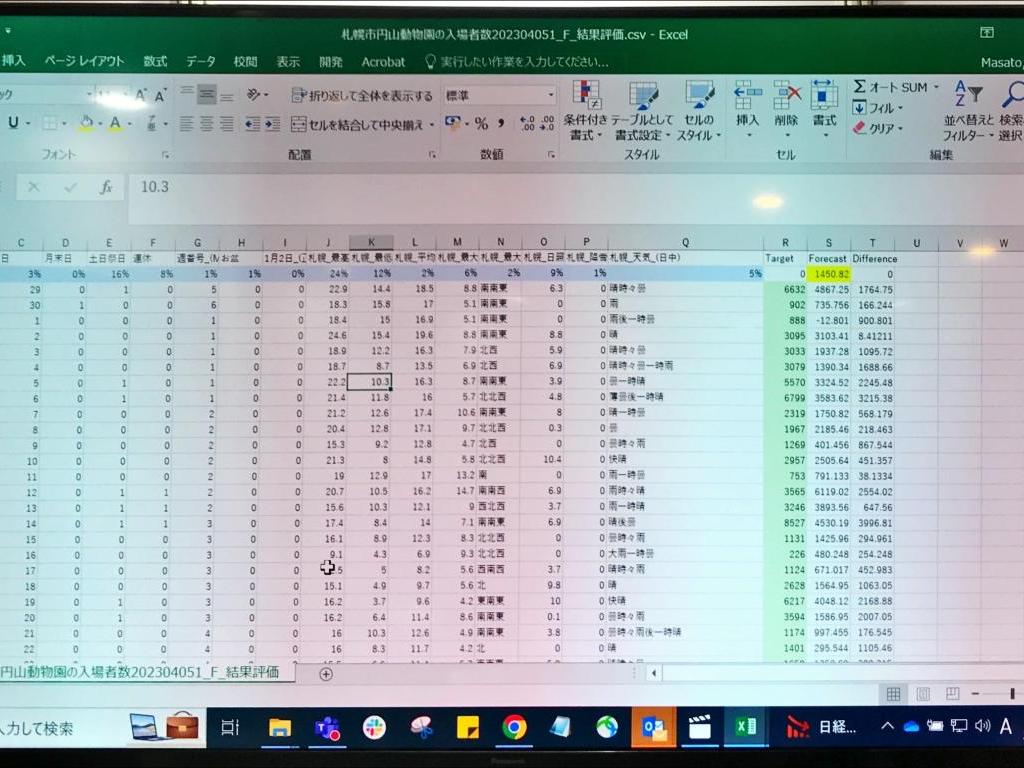Click the セルのスタイル cell styles icon

click(698, 110)
